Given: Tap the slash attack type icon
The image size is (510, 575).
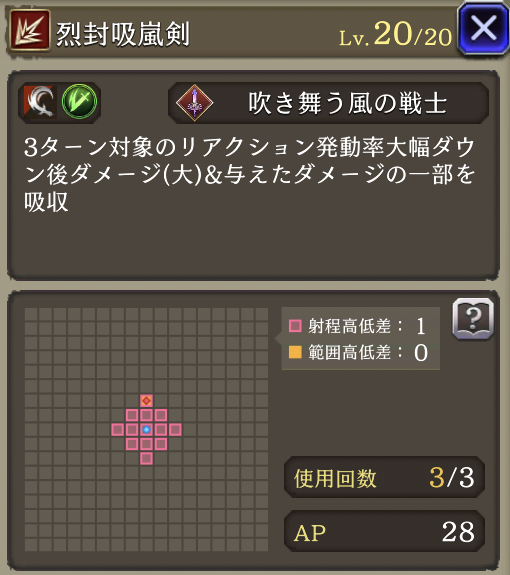Looking at the screenshot, I should 40,102.
